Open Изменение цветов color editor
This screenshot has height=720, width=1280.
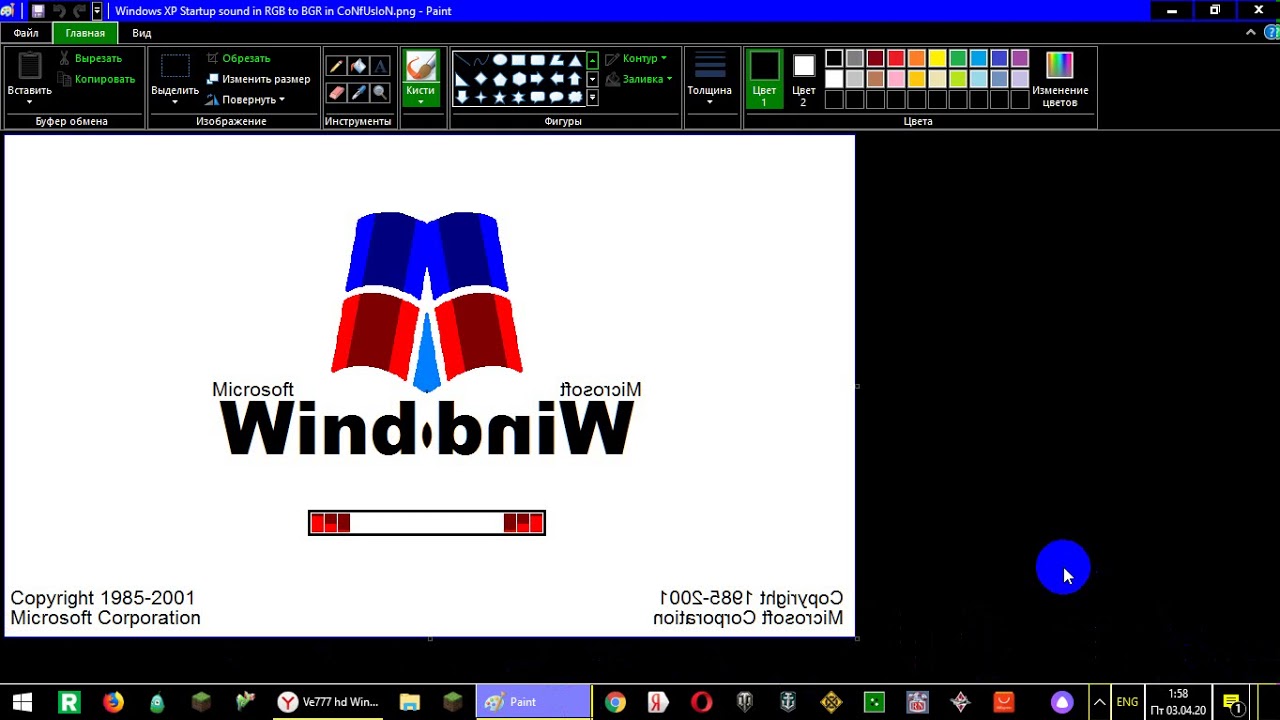pos(1060,79)
